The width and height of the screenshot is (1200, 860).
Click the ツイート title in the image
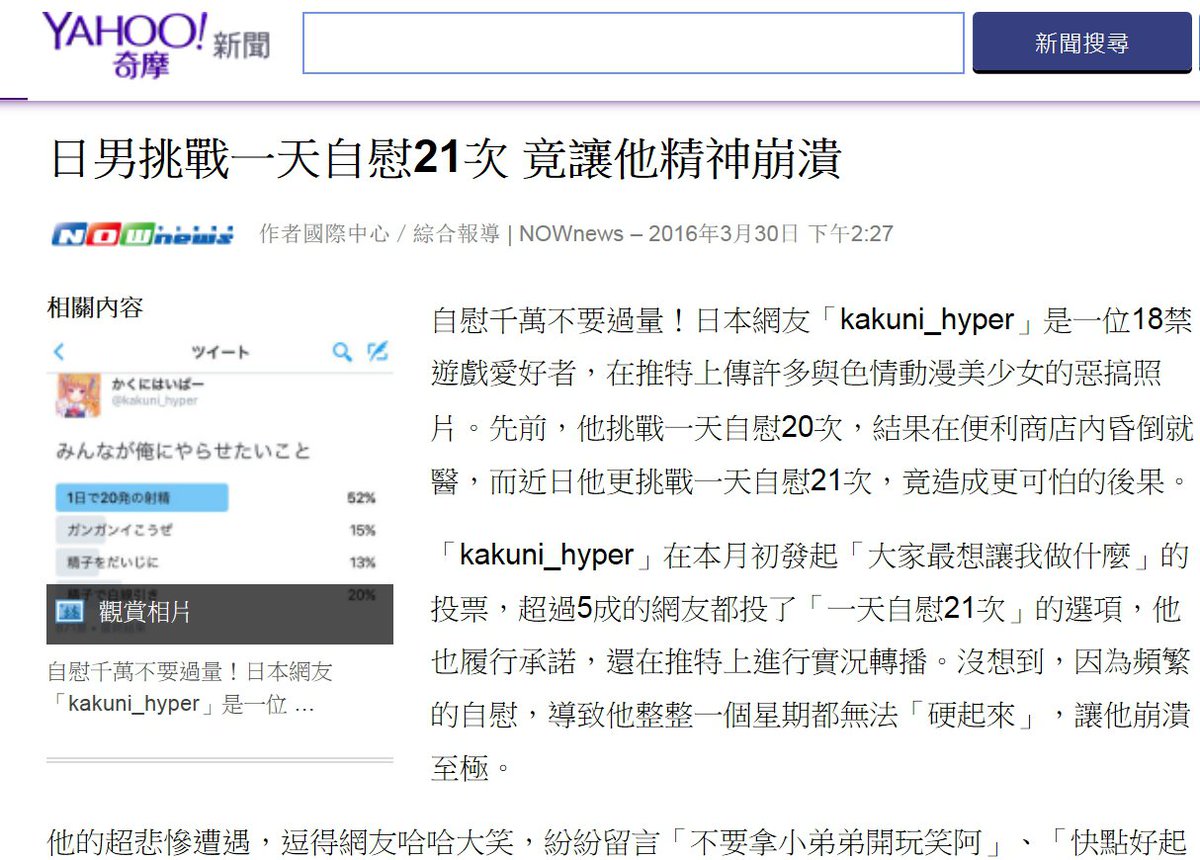(220, 352)
